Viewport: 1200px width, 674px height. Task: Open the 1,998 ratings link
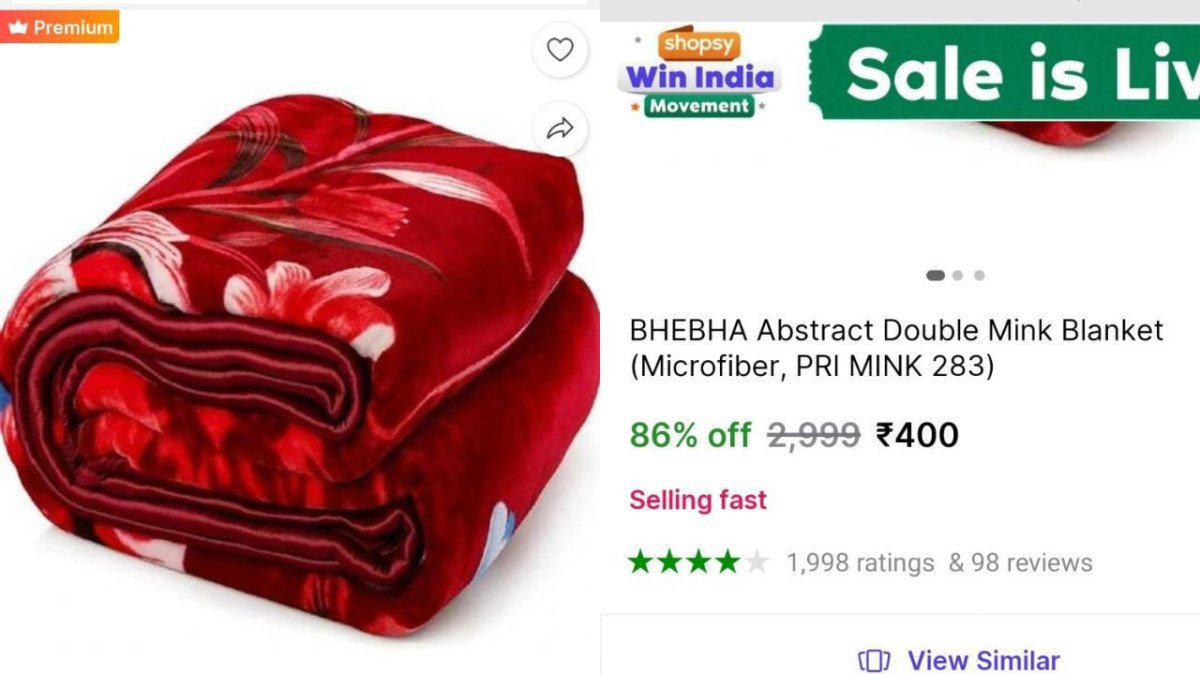(860, 563)
